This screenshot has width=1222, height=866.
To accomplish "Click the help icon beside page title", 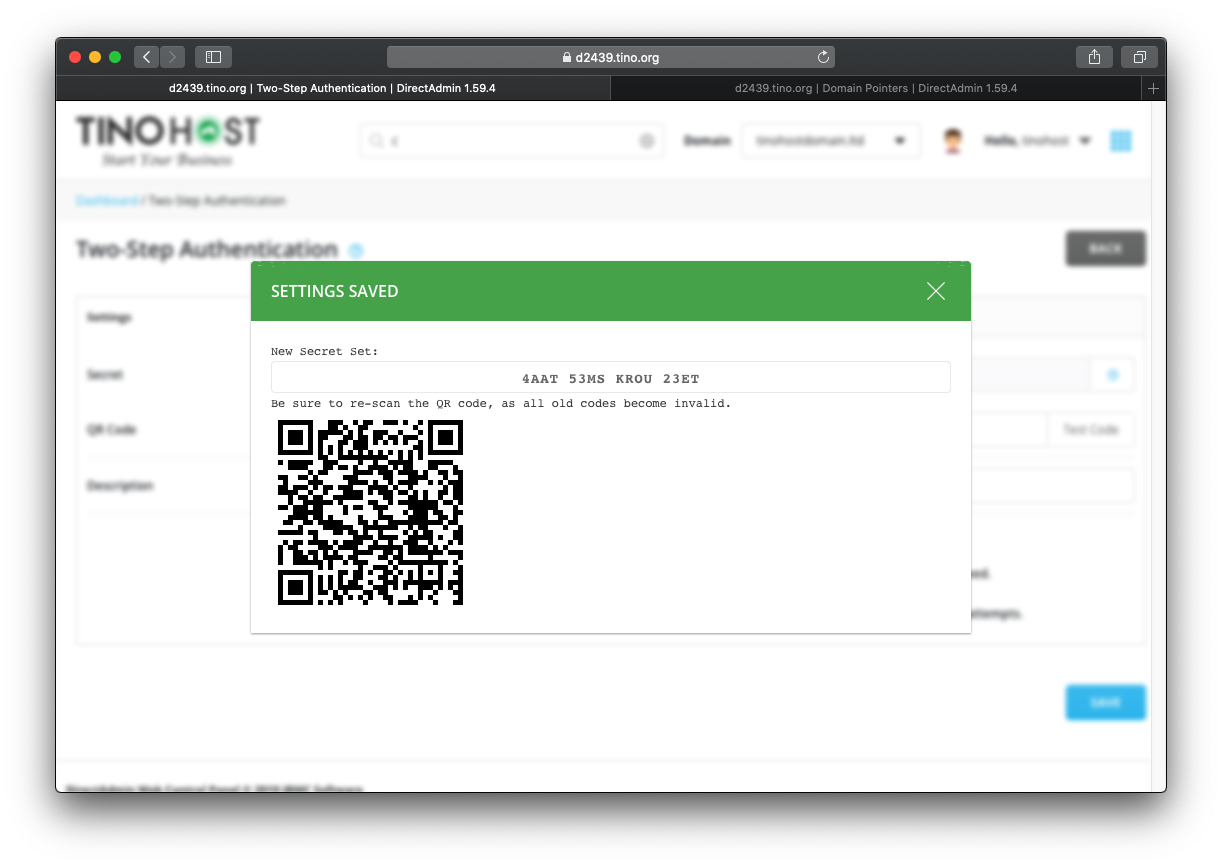I will [x=356, y=250].
